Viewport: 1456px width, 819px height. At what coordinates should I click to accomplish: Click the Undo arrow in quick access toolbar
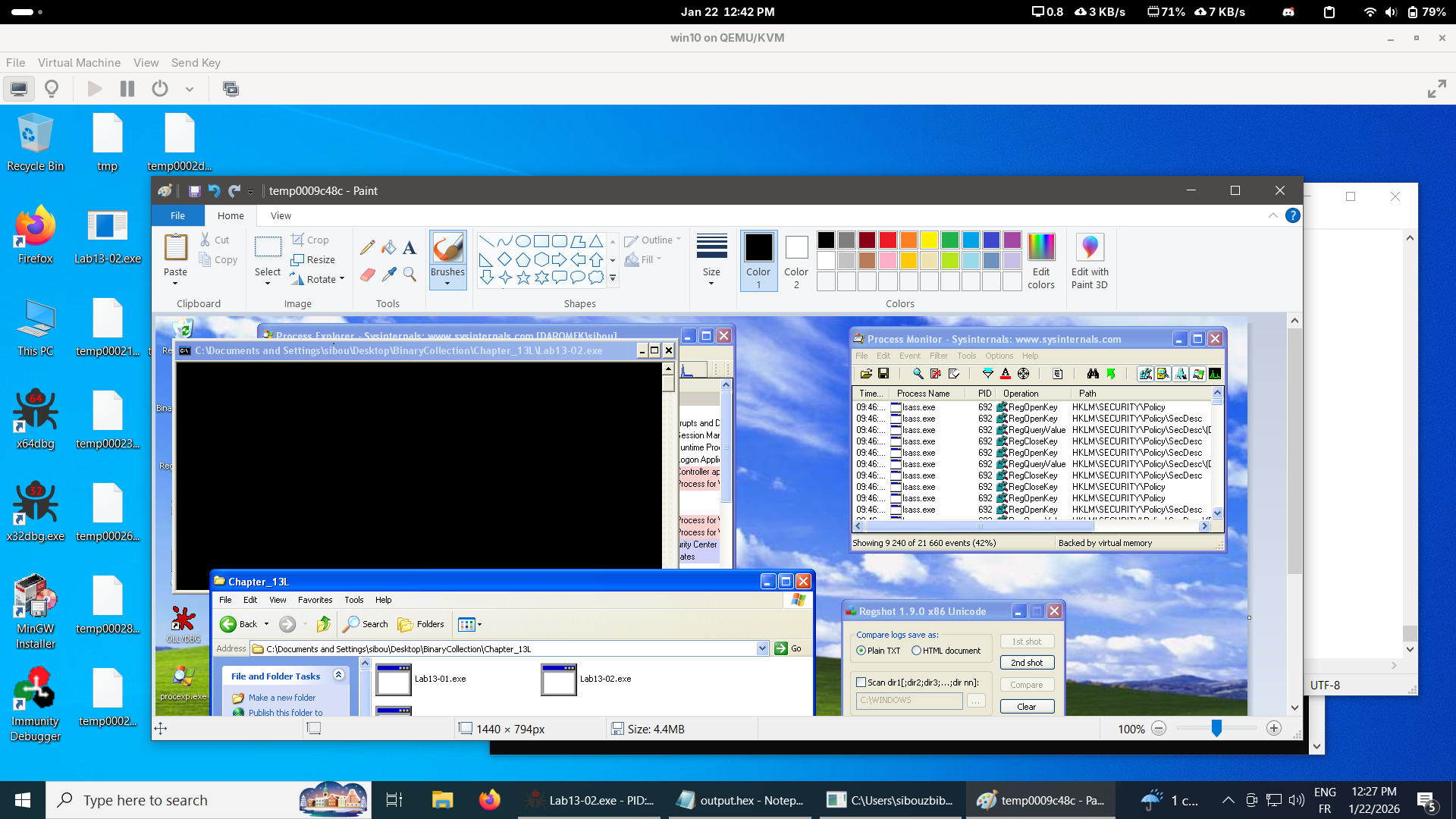click(214, 191)
